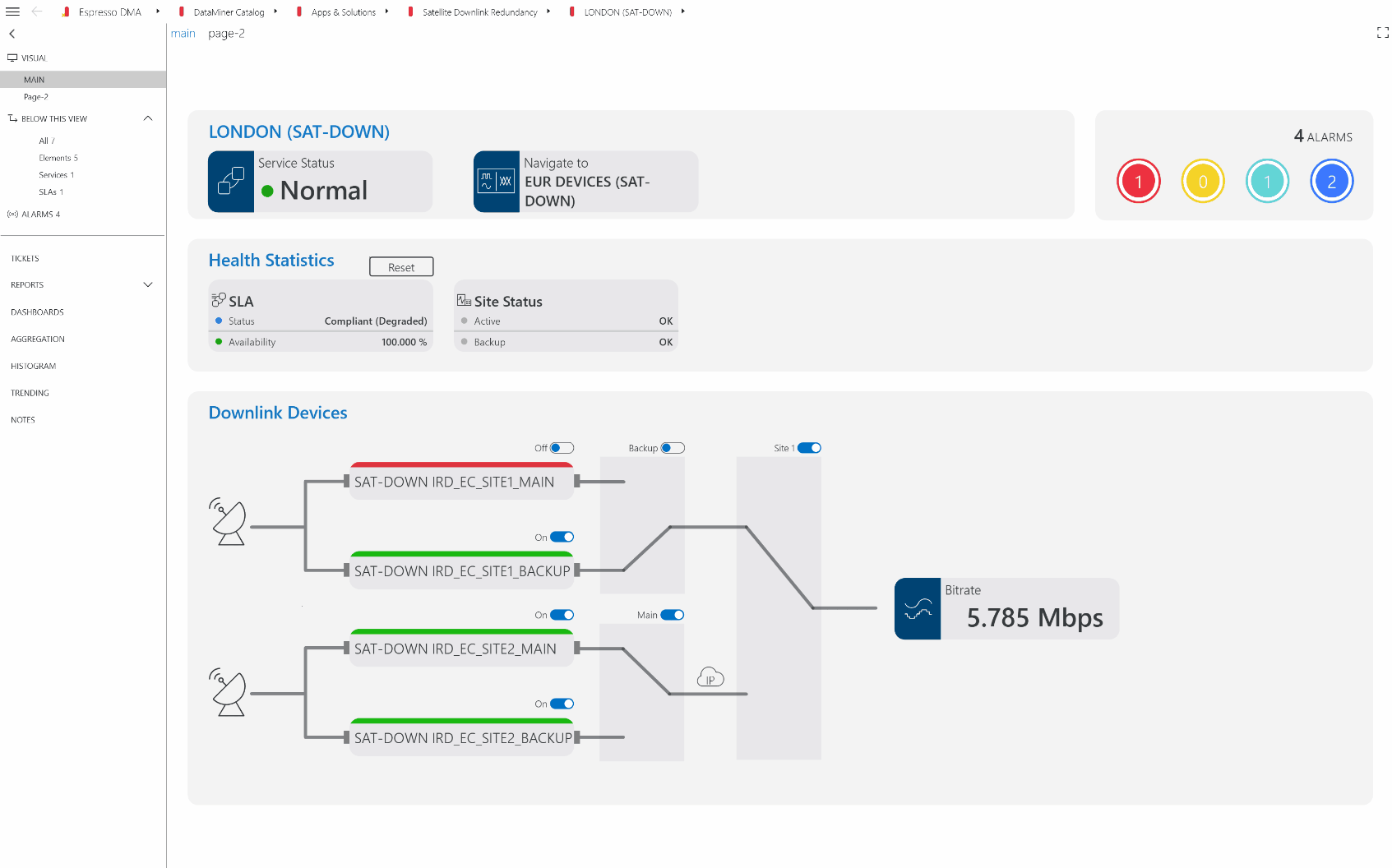Go back with the top arrow
This screenshot has height=868, width=1392.
point(37,12)
